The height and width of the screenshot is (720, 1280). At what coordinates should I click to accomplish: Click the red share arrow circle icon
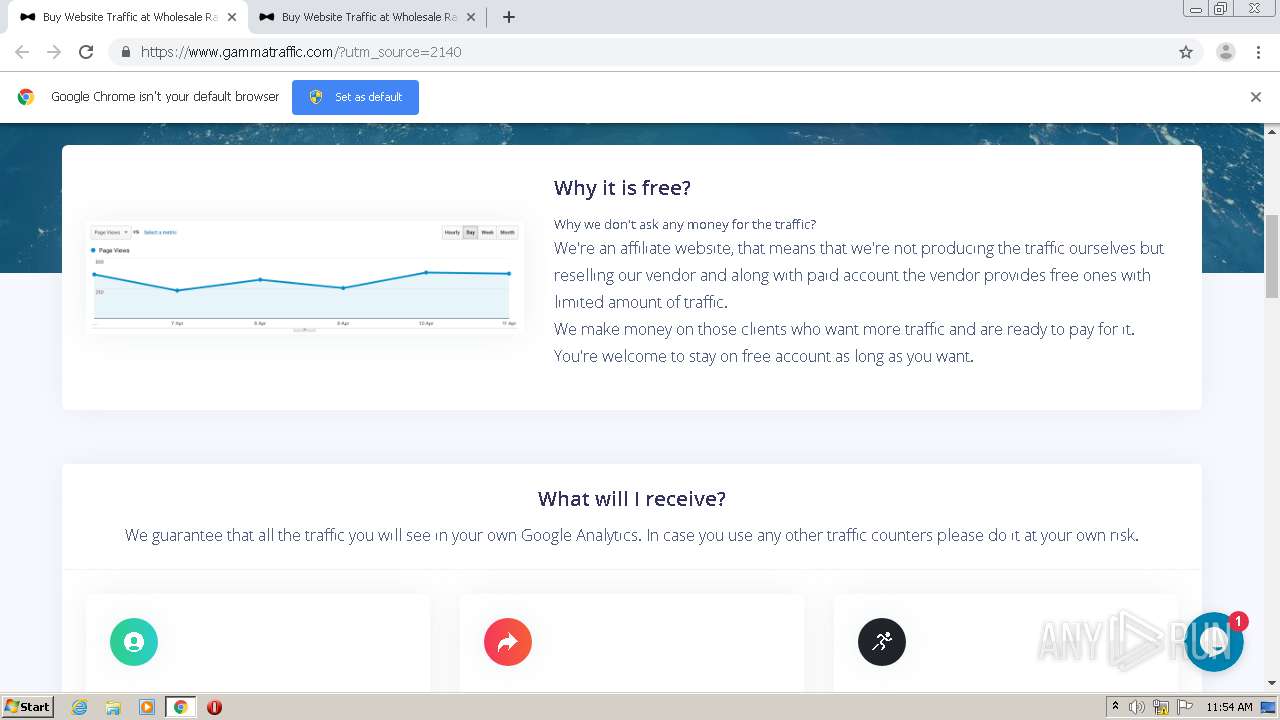pyautogui.click(x=508, y=642)
